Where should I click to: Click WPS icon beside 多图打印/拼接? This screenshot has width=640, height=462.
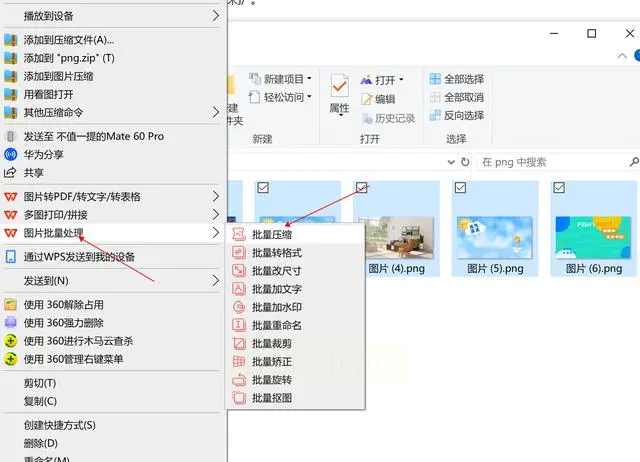point(11,215)
